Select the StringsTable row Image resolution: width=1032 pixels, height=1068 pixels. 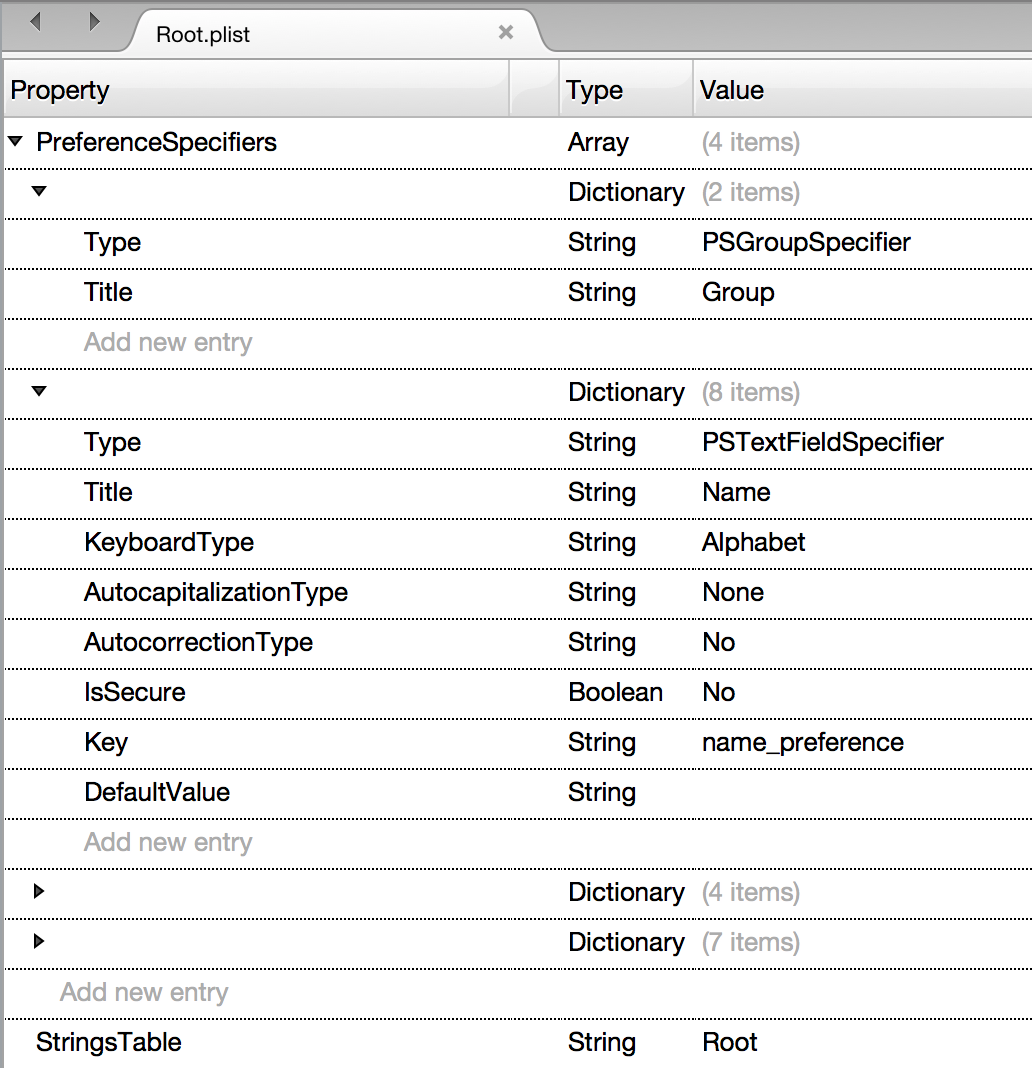click(x=518, y=1042)
